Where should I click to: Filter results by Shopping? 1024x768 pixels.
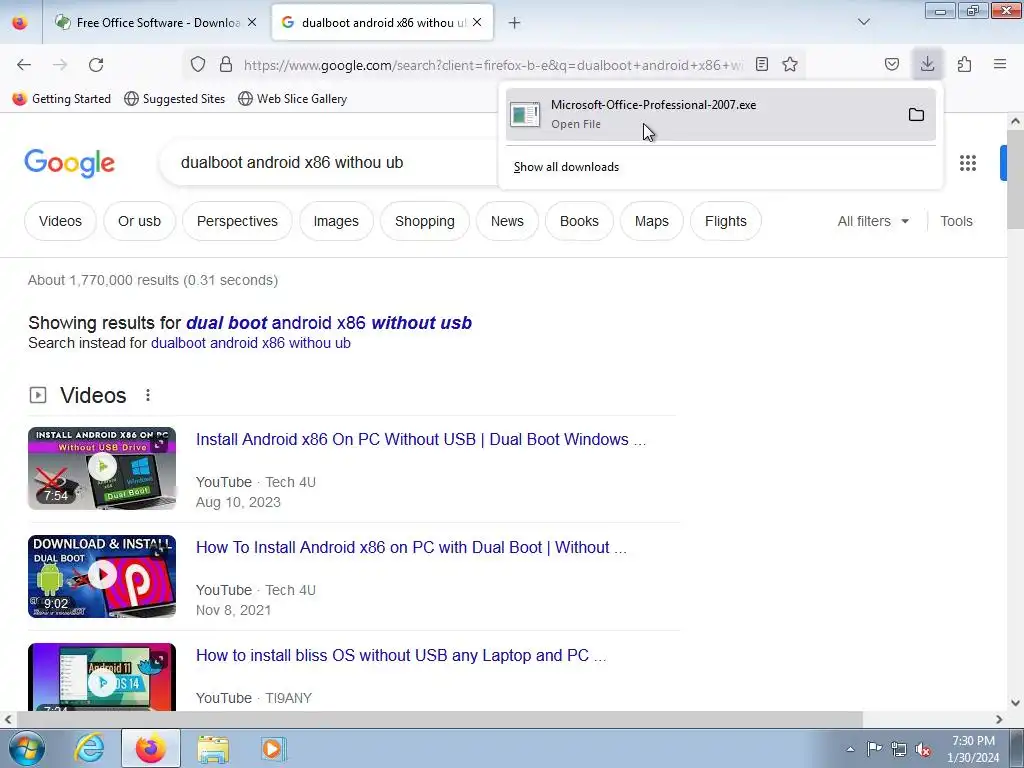tap(424, 221)
